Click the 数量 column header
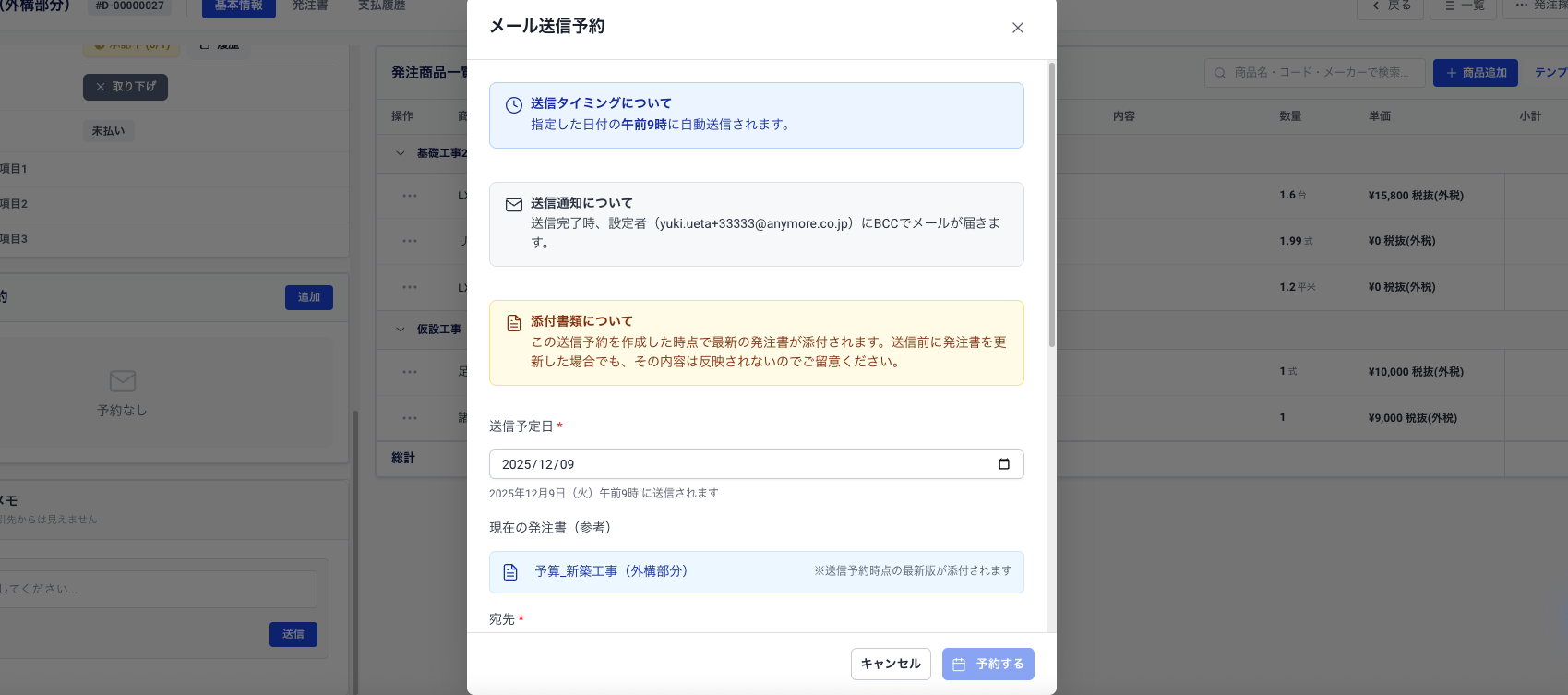 [1290, 116]
